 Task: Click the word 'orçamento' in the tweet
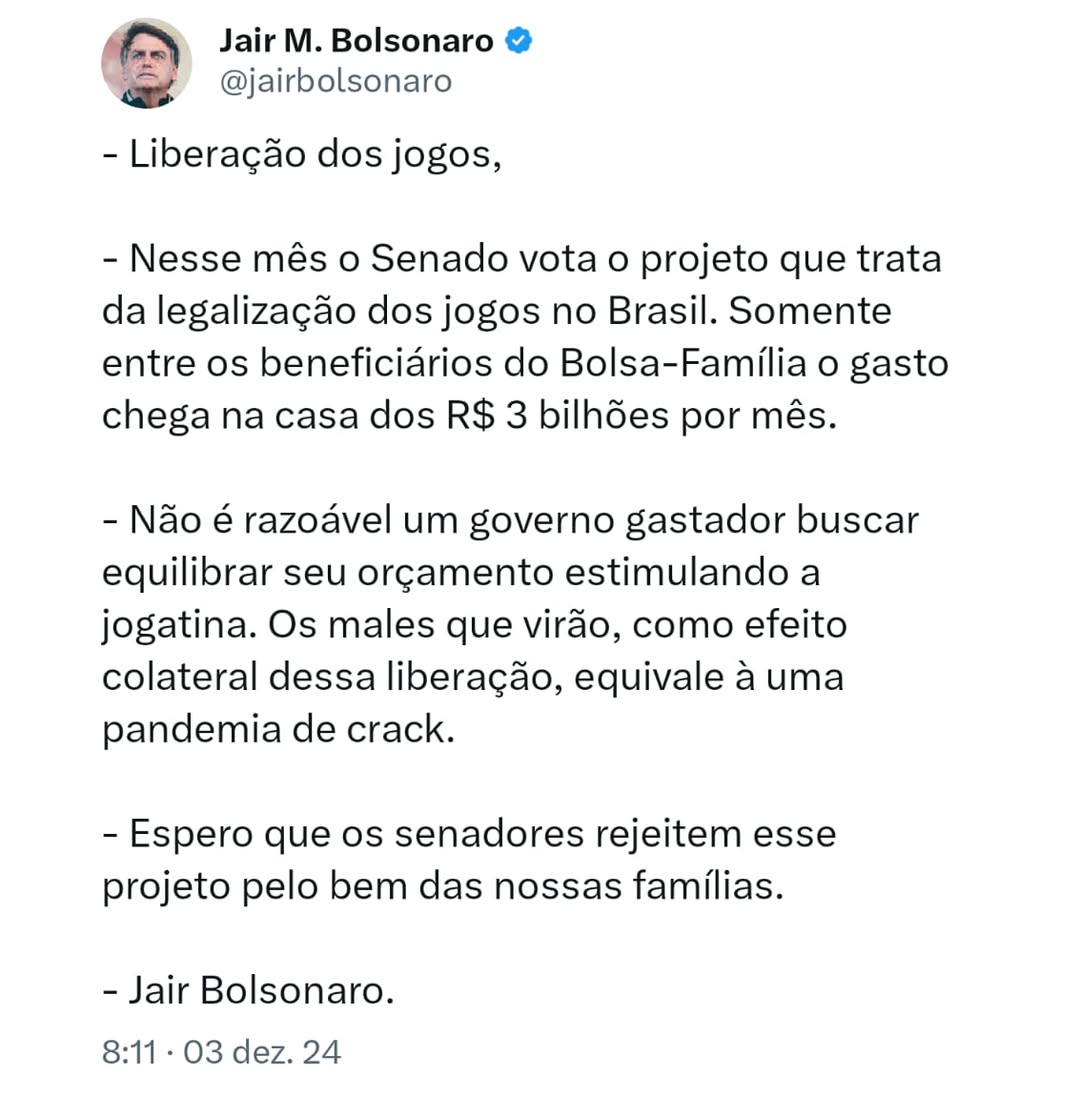[x=455, y=574]
